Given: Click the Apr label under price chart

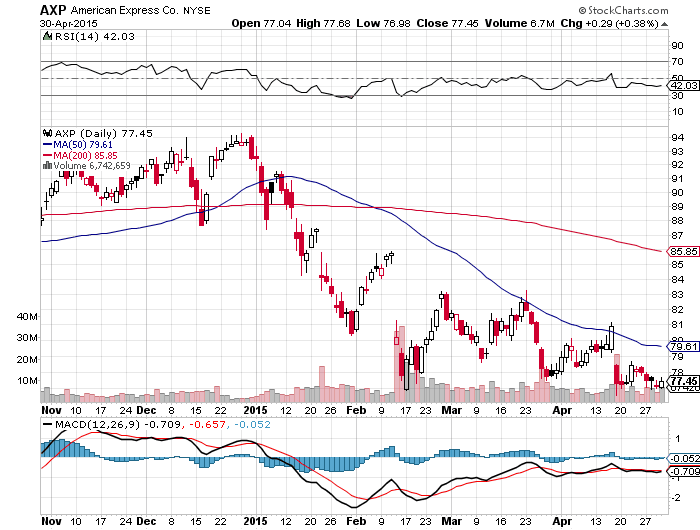Looking at the screenshot, I should click(562, 410).
